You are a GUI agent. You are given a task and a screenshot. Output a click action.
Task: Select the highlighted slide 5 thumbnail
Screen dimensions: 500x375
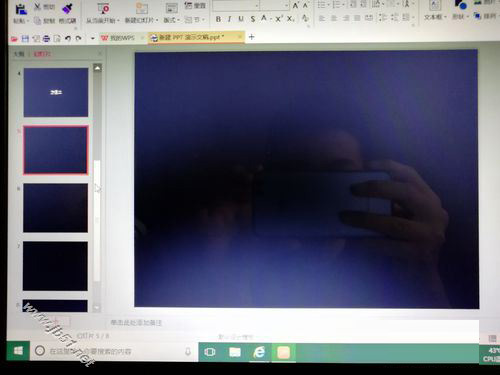(x=56, y=150)
